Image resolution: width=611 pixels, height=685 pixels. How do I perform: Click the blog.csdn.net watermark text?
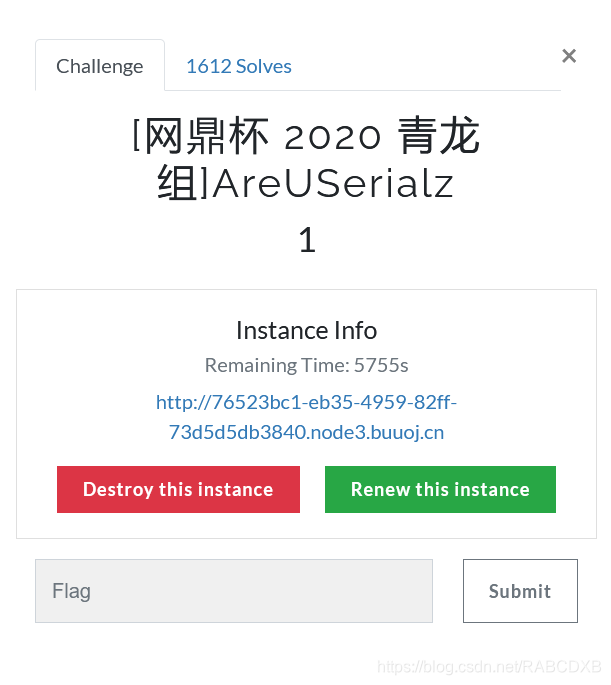coord(489,667)
